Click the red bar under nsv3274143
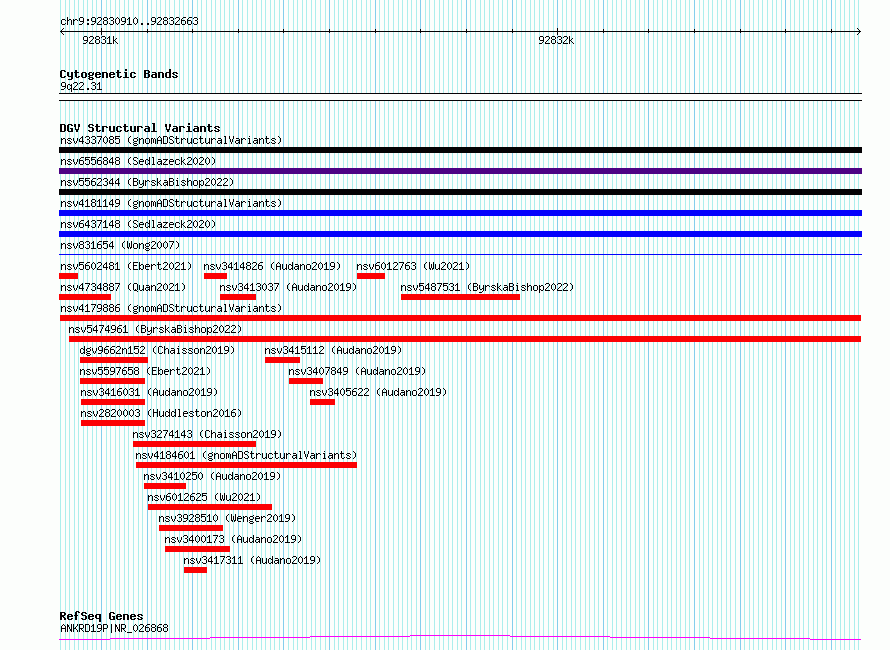This screenshot has width=890, height=650. coord(194,444)
